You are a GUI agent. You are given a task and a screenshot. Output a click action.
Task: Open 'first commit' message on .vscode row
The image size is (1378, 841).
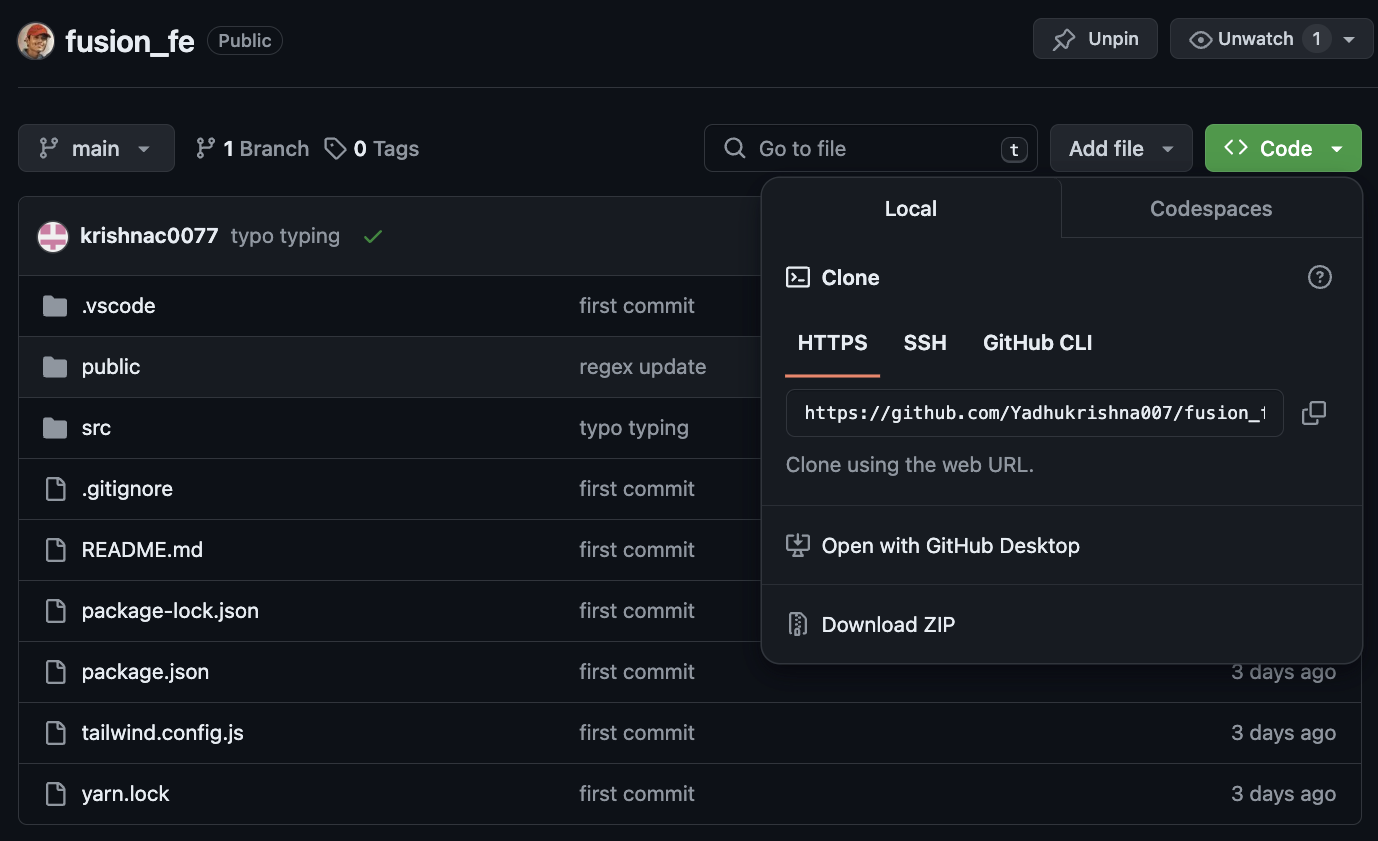pyautogui.click(x=637, y=306)
